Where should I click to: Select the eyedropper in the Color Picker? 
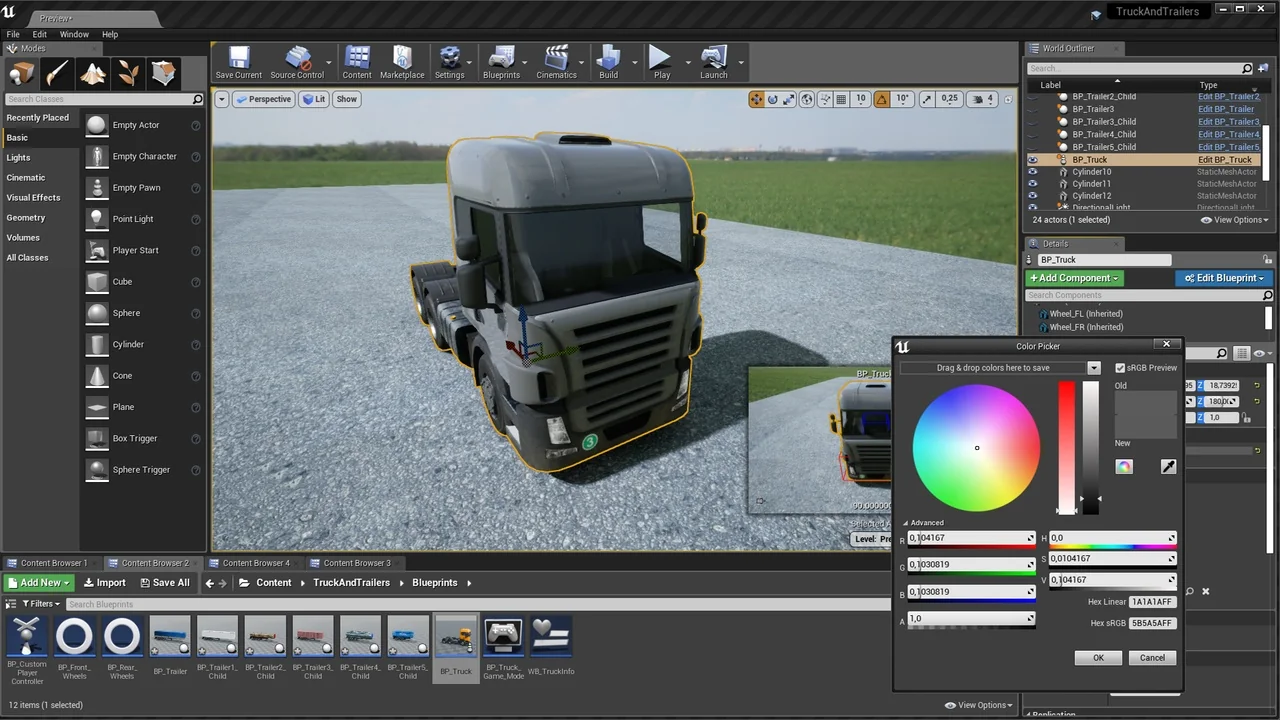(x=1168, y=466)
